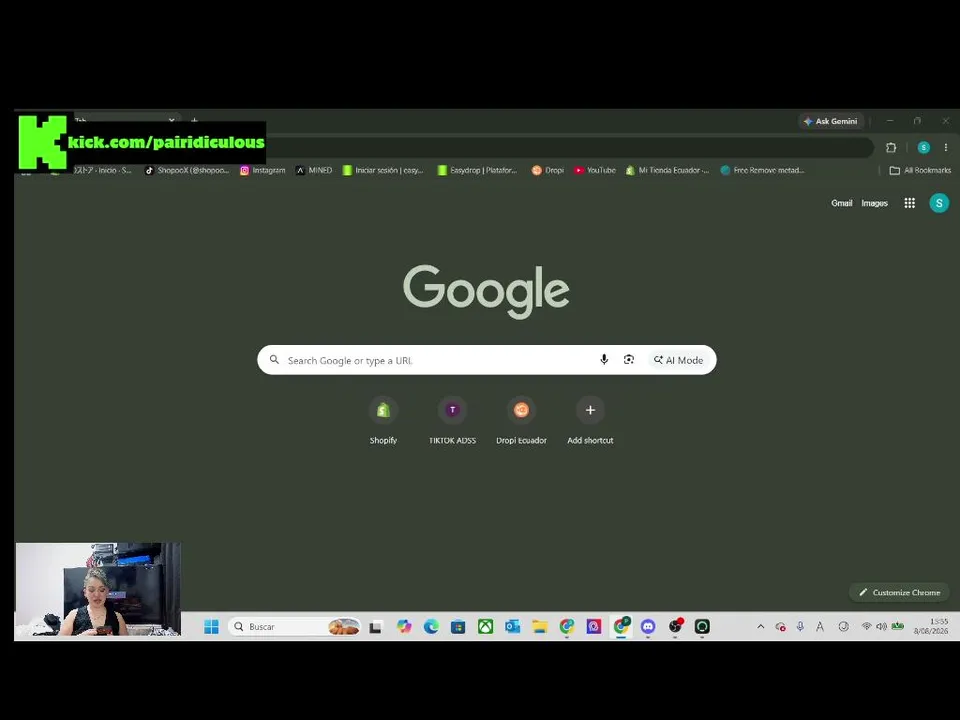Open Xbox app from taskbar

tap(486, 626)
